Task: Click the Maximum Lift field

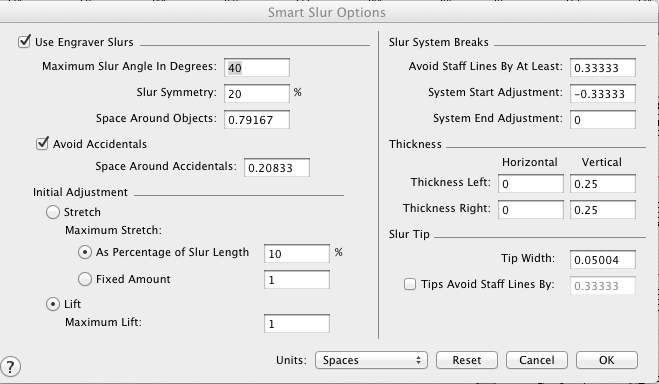Action: 297,324
